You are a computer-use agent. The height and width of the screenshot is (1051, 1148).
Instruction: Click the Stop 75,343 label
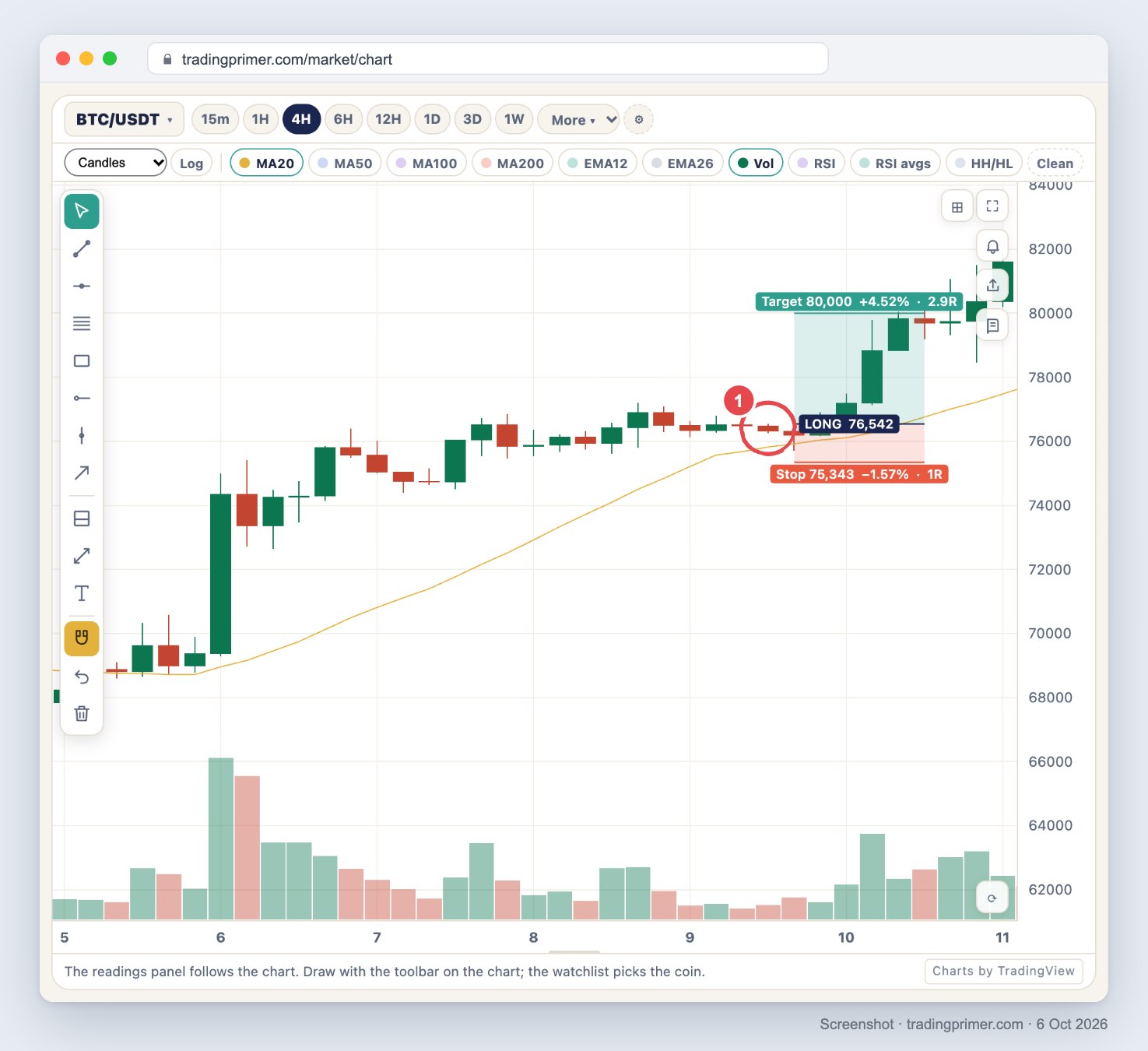pos(859,474)
